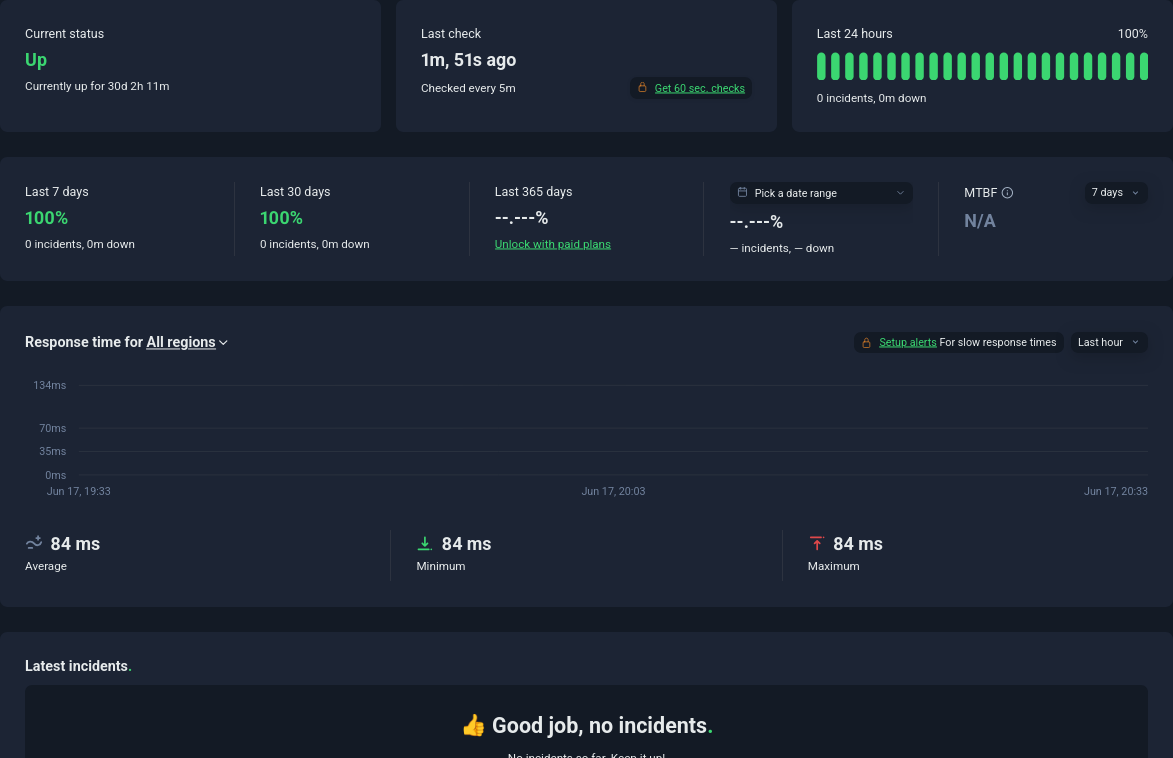This screenshot has height=758, width=1173.
Task: Click the calendar icon in date range picker
Action: click(x=742, y=192)
